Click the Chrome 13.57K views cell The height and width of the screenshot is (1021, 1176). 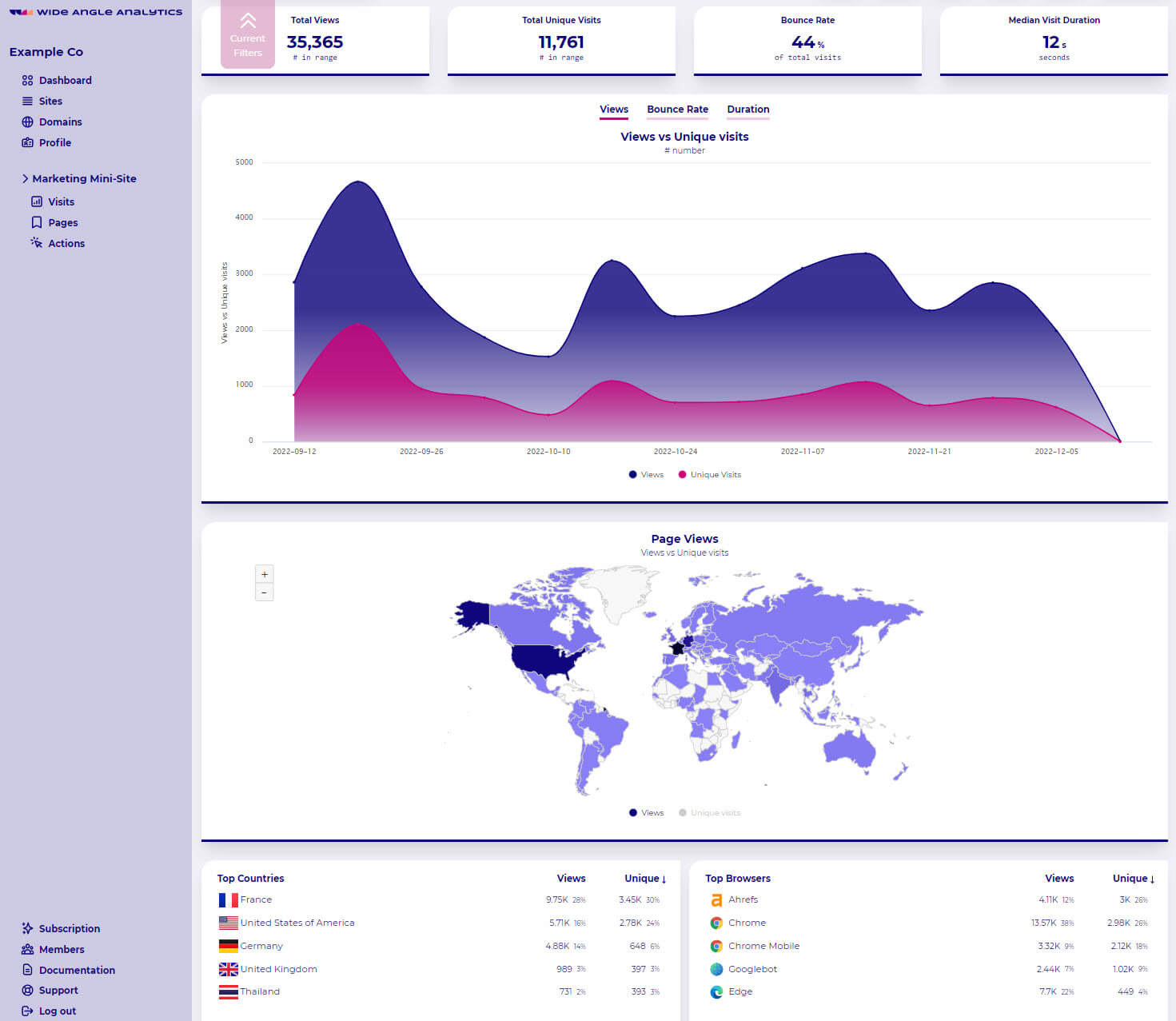pos(1052,923)
